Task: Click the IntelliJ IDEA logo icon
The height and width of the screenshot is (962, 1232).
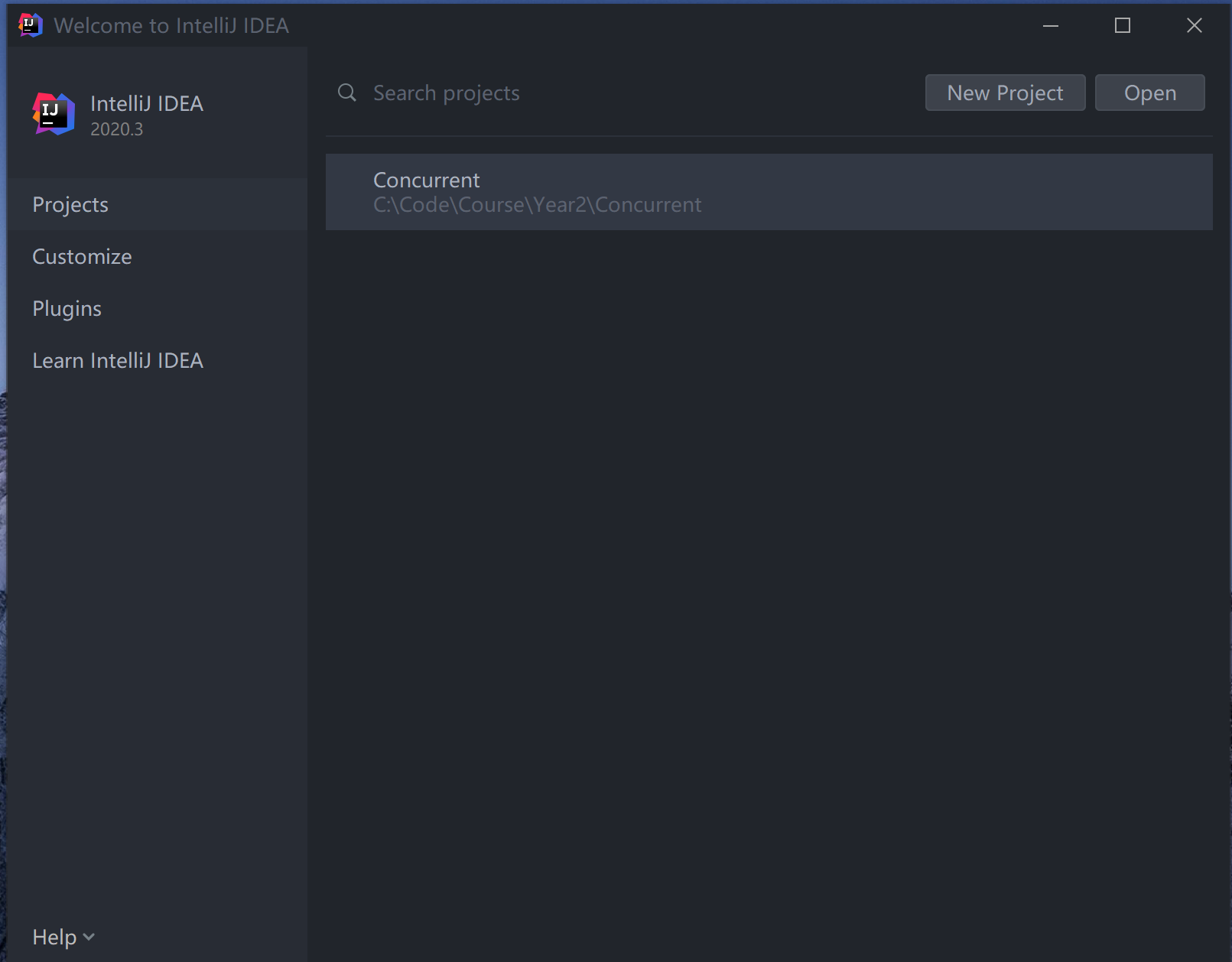Action: pos(53,114)
